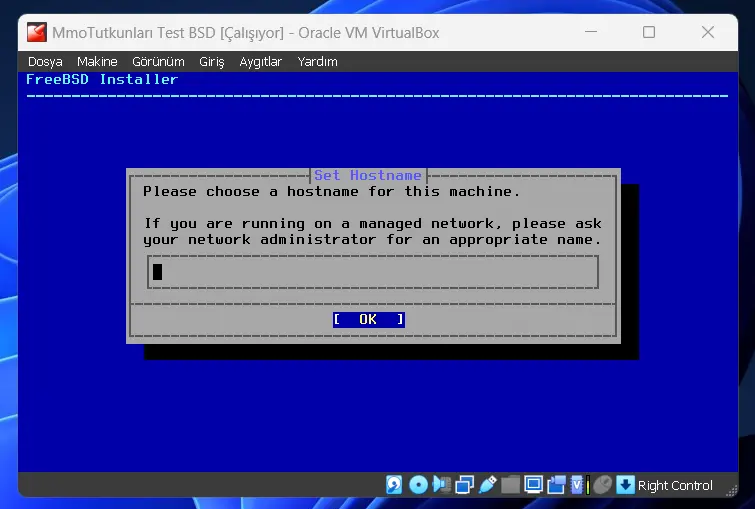Click the recording status icon
755x509 pixels.
556,484
